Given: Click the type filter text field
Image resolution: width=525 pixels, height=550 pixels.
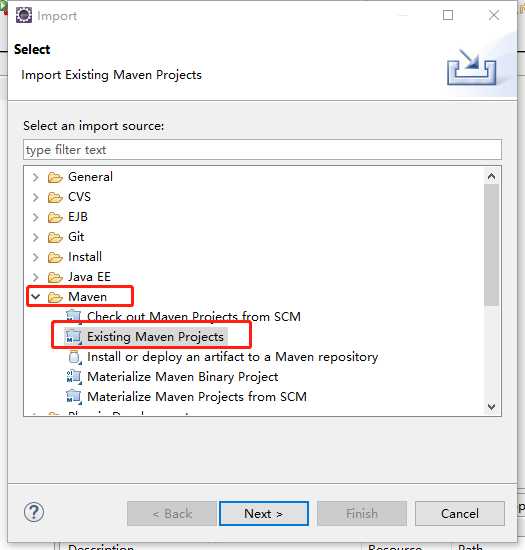Looking at the screenshot, I should coord(262,150).
